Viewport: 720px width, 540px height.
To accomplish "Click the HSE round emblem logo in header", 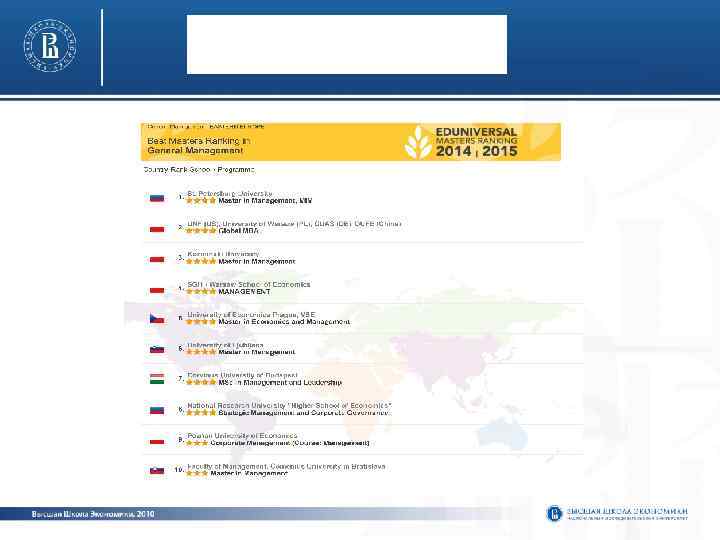I will click(50, 45).
